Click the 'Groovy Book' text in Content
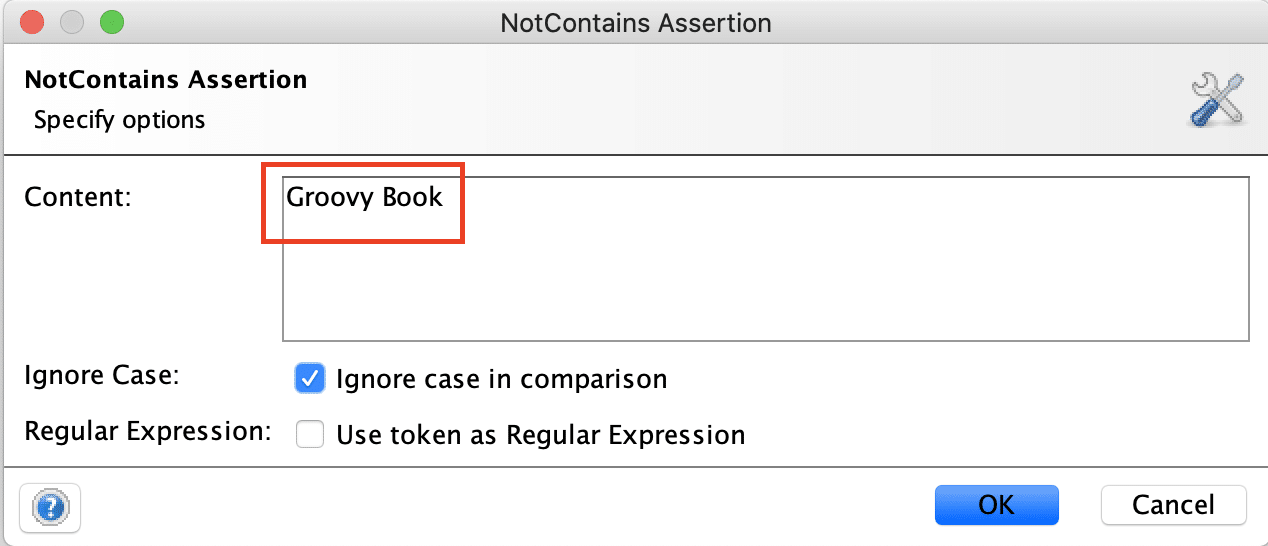Image resolution: width=1268 pixels, height=546 pixels. pos(364,197)
